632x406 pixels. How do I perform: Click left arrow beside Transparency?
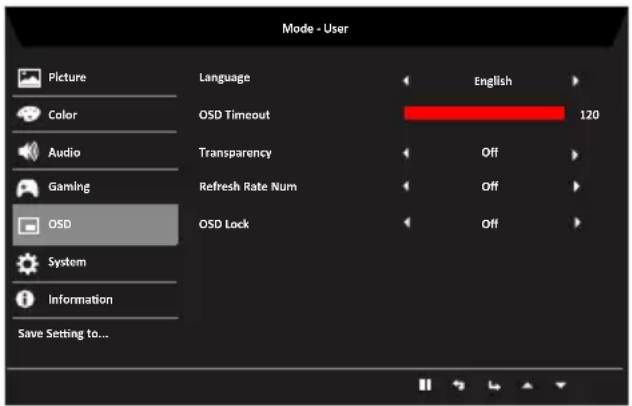point(406,153)
